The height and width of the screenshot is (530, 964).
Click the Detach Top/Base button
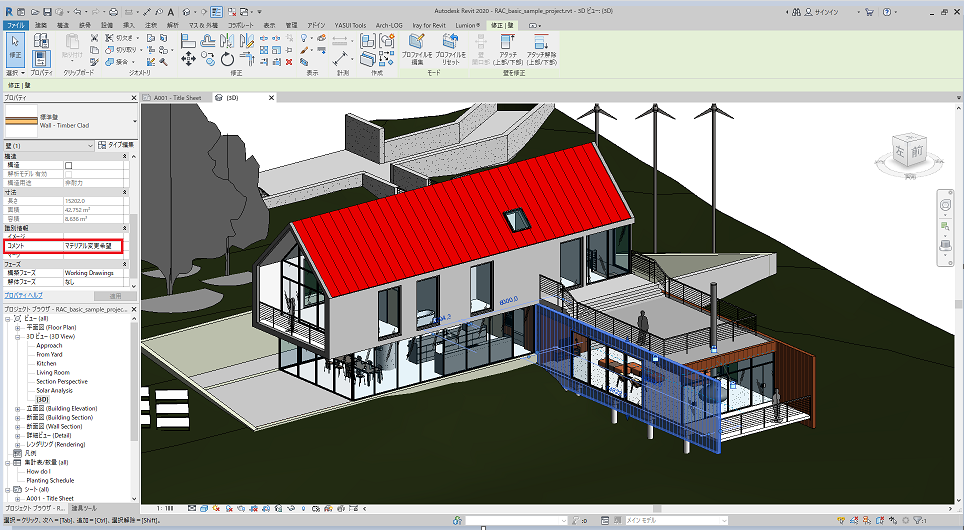(x=541, y=49)
